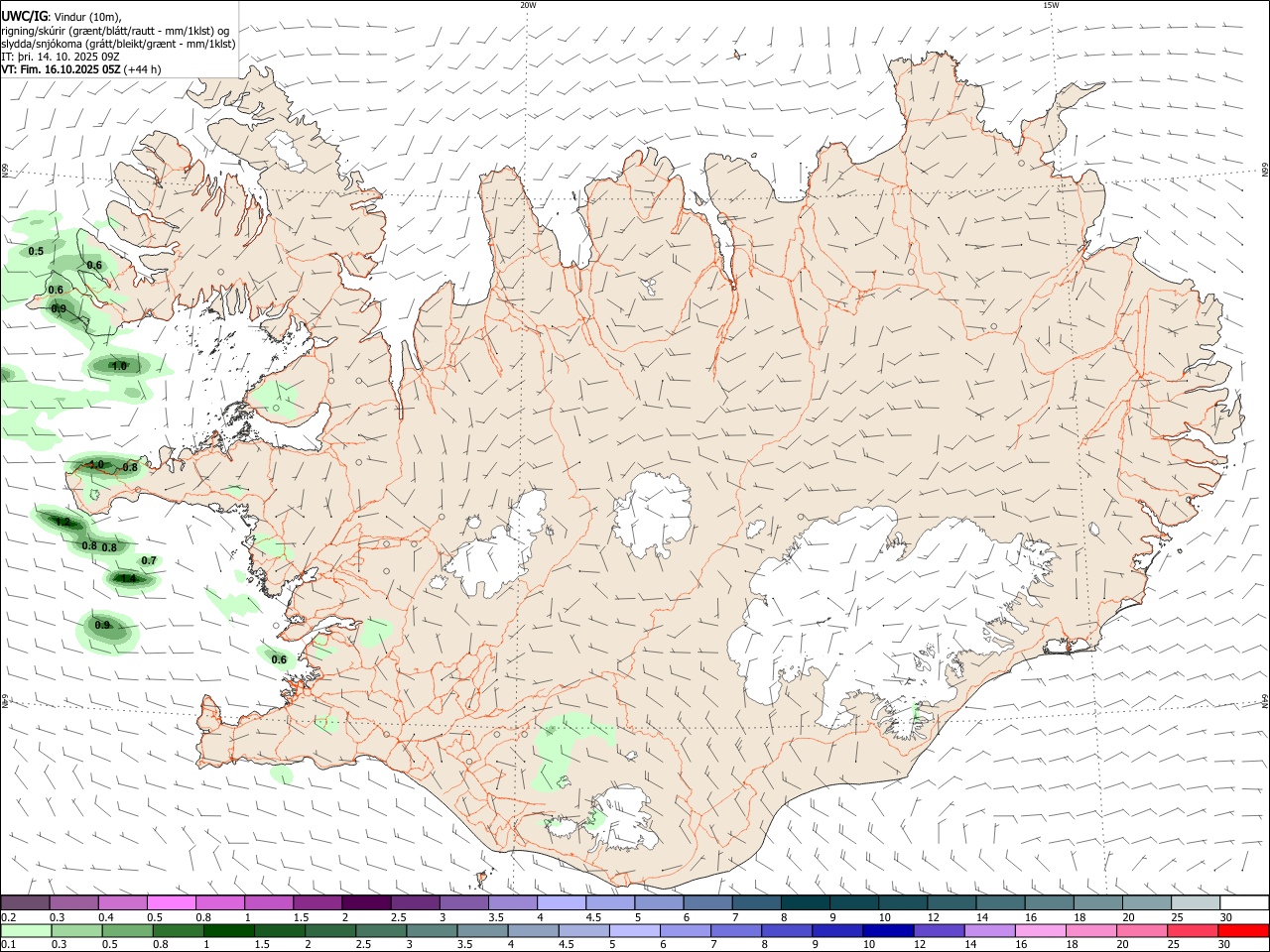The width and height of the screenshot is (1270, 952).
Task: Click the 0.1 label on green-blue-red scale
Action: tap(8, 944)
